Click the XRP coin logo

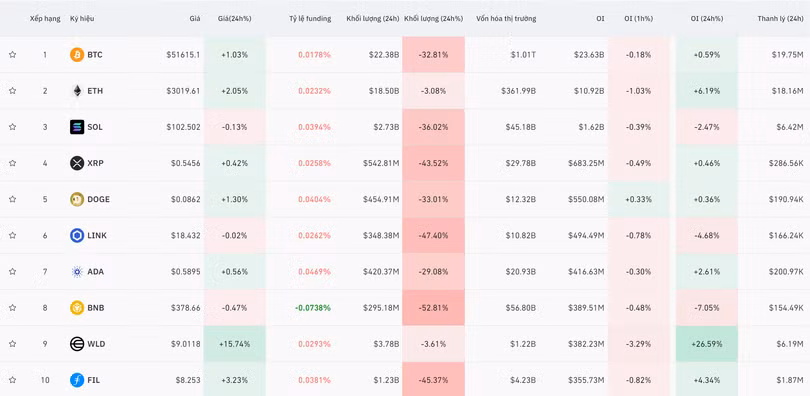pos(77,163)
